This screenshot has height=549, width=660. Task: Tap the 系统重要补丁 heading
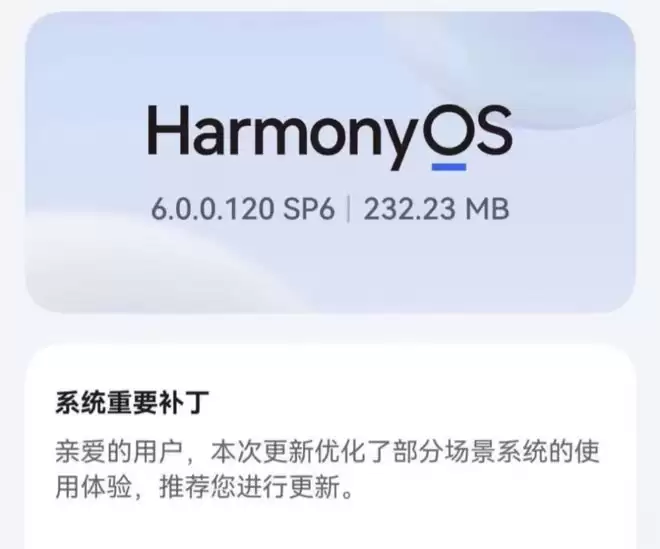(x=132, y=402)
